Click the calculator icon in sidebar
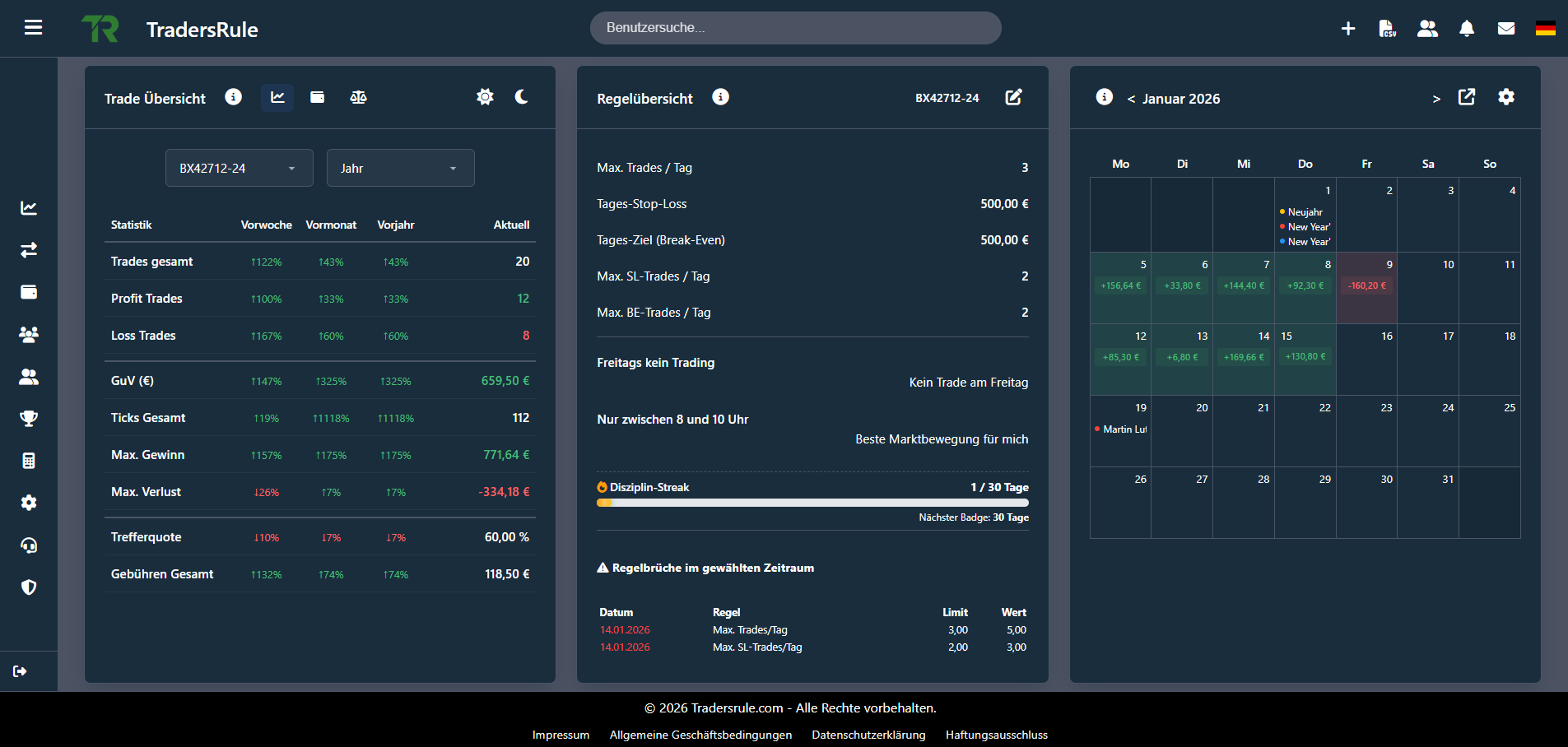Screen dimensions: 1568x747 point(29,461)
